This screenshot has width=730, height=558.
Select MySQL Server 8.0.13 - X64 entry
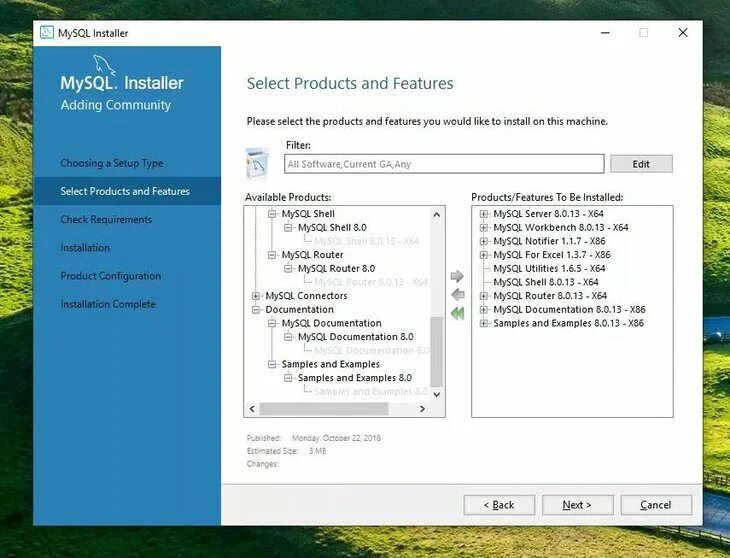coord(548,214)
